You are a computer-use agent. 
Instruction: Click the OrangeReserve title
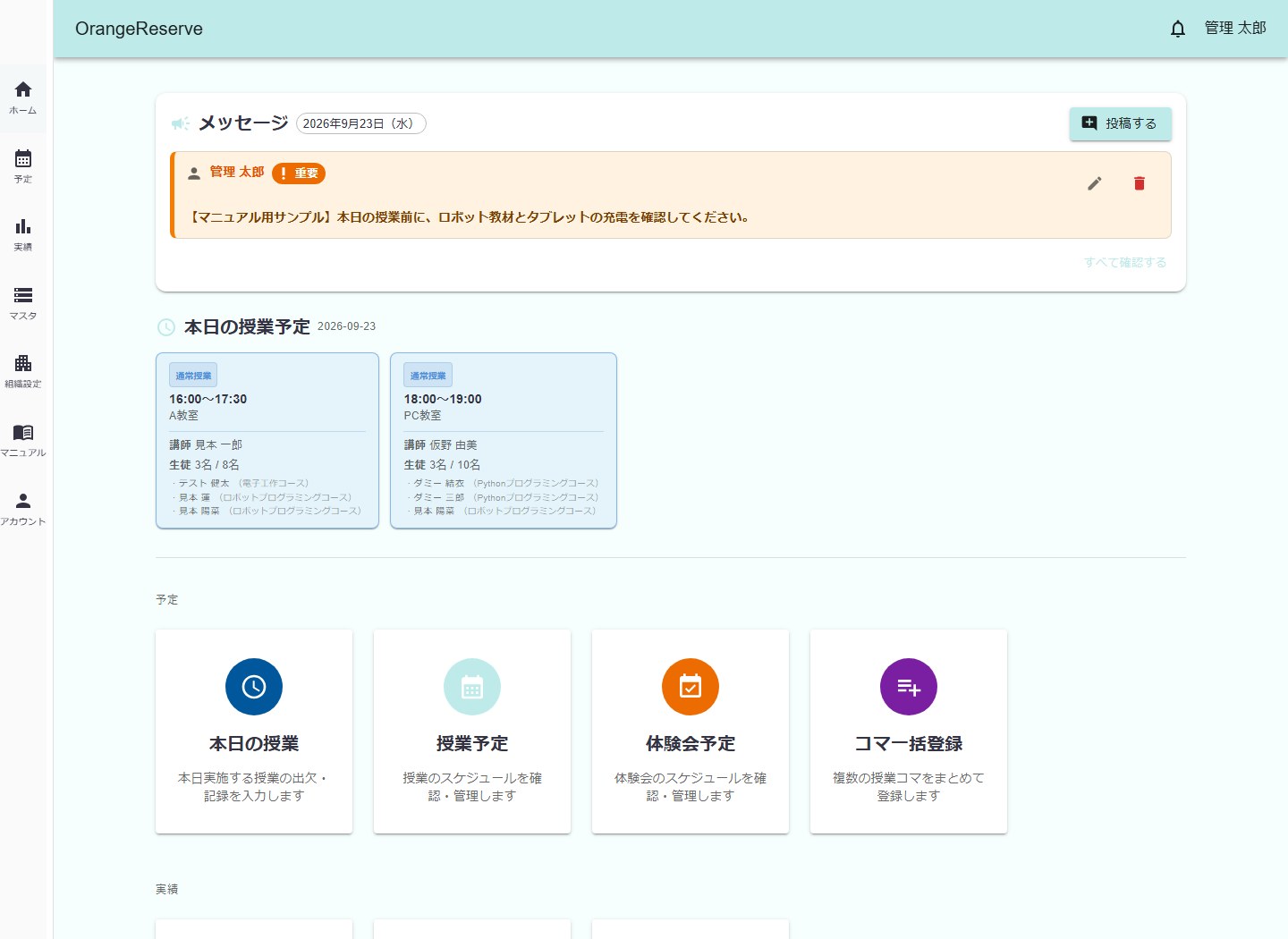point(139,29)
